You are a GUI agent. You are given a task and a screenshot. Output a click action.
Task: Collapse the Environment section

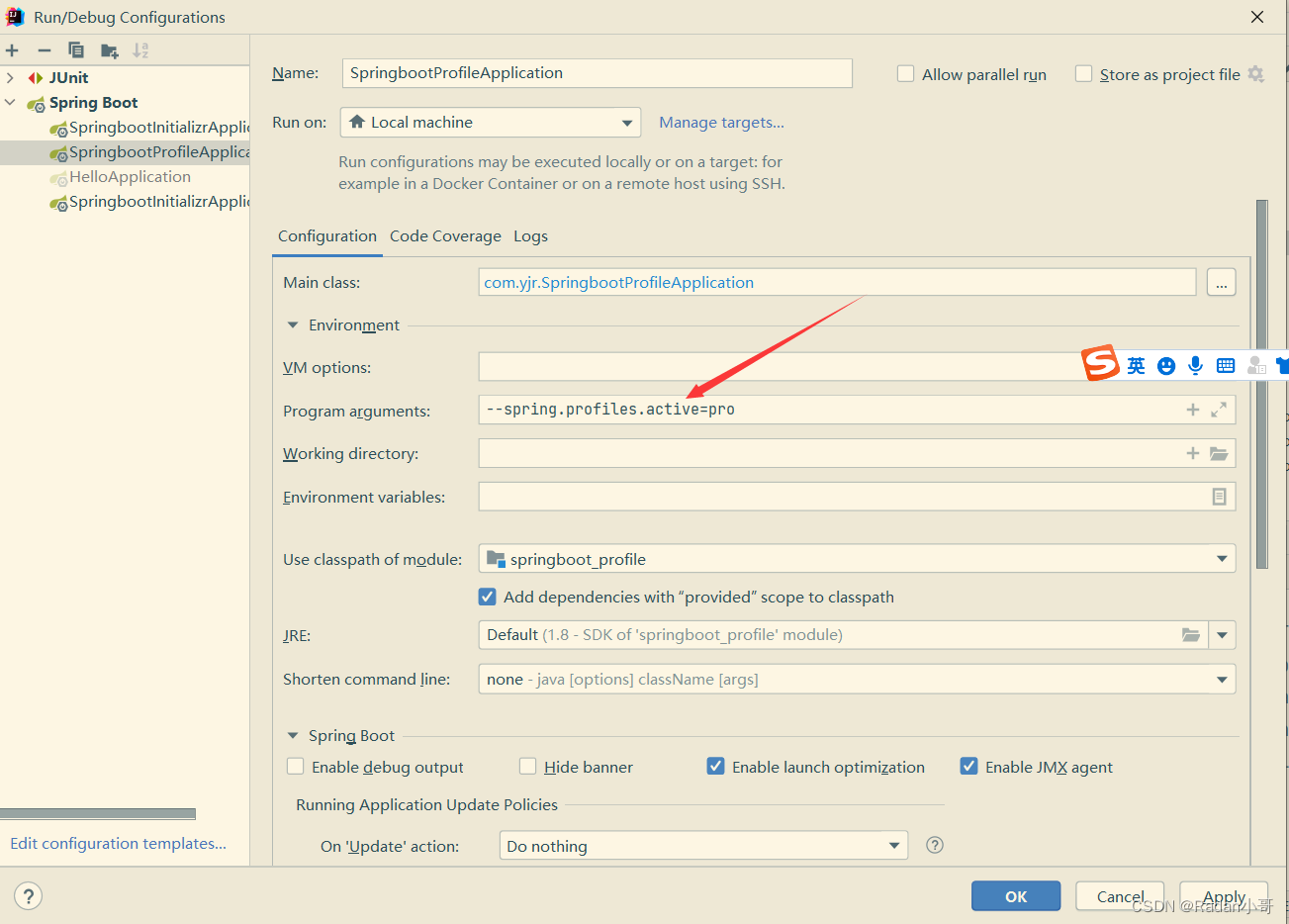coord(293,325)
